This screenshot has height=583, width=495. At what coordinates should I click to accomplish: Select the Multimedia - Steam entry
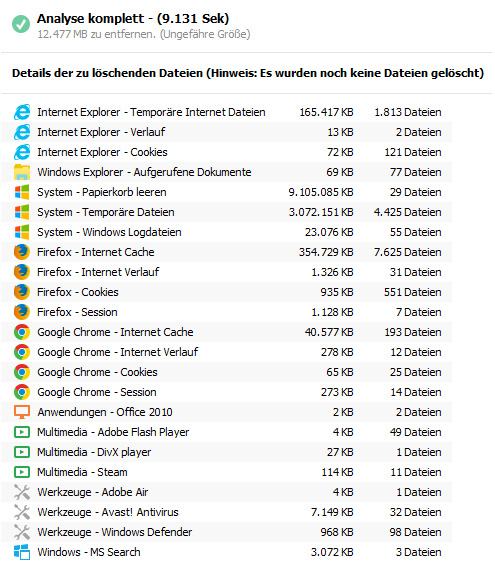(228, 472)
